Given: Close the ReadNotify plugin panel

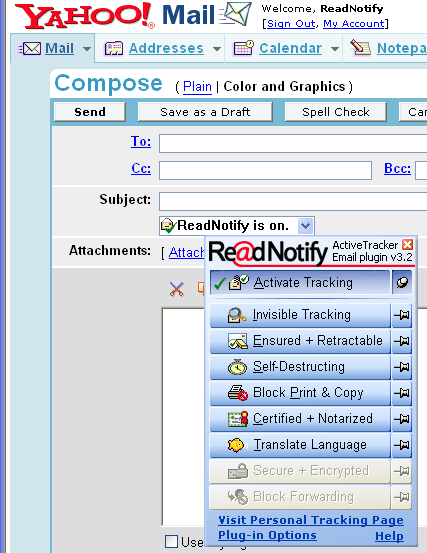Looking at the screenshot, I should [408, 244].
